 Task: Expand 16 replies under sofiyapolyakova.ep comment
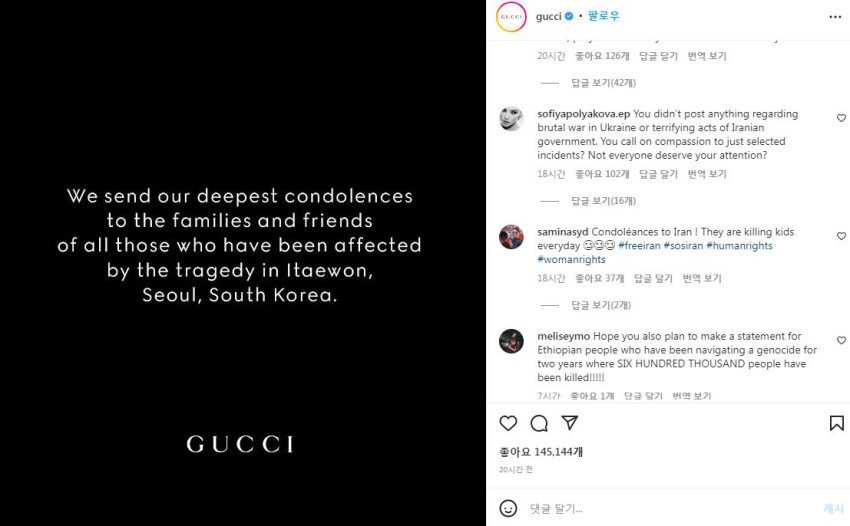[602, 201]
